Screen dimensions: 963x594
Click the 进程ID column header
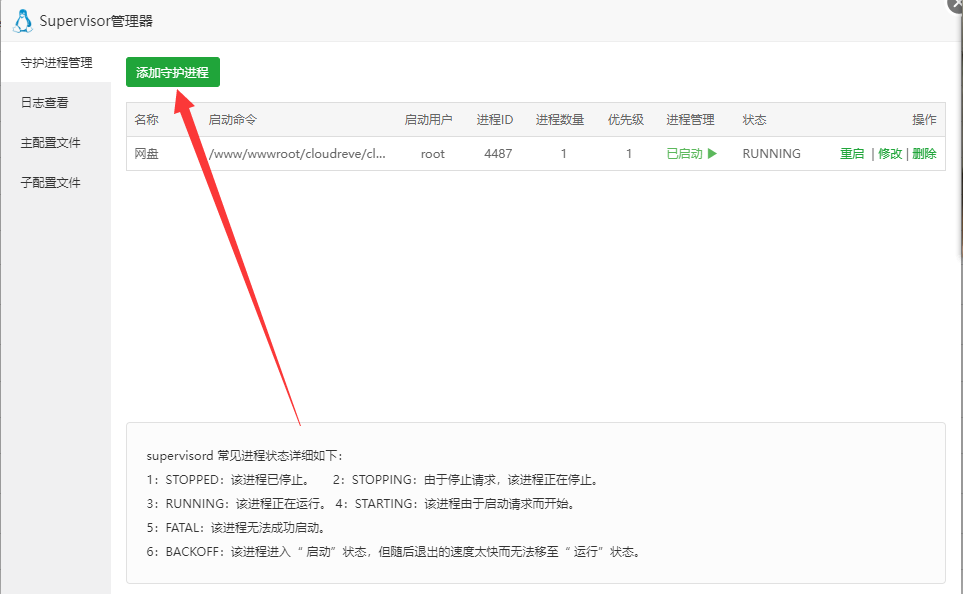[x=495, y=120]
